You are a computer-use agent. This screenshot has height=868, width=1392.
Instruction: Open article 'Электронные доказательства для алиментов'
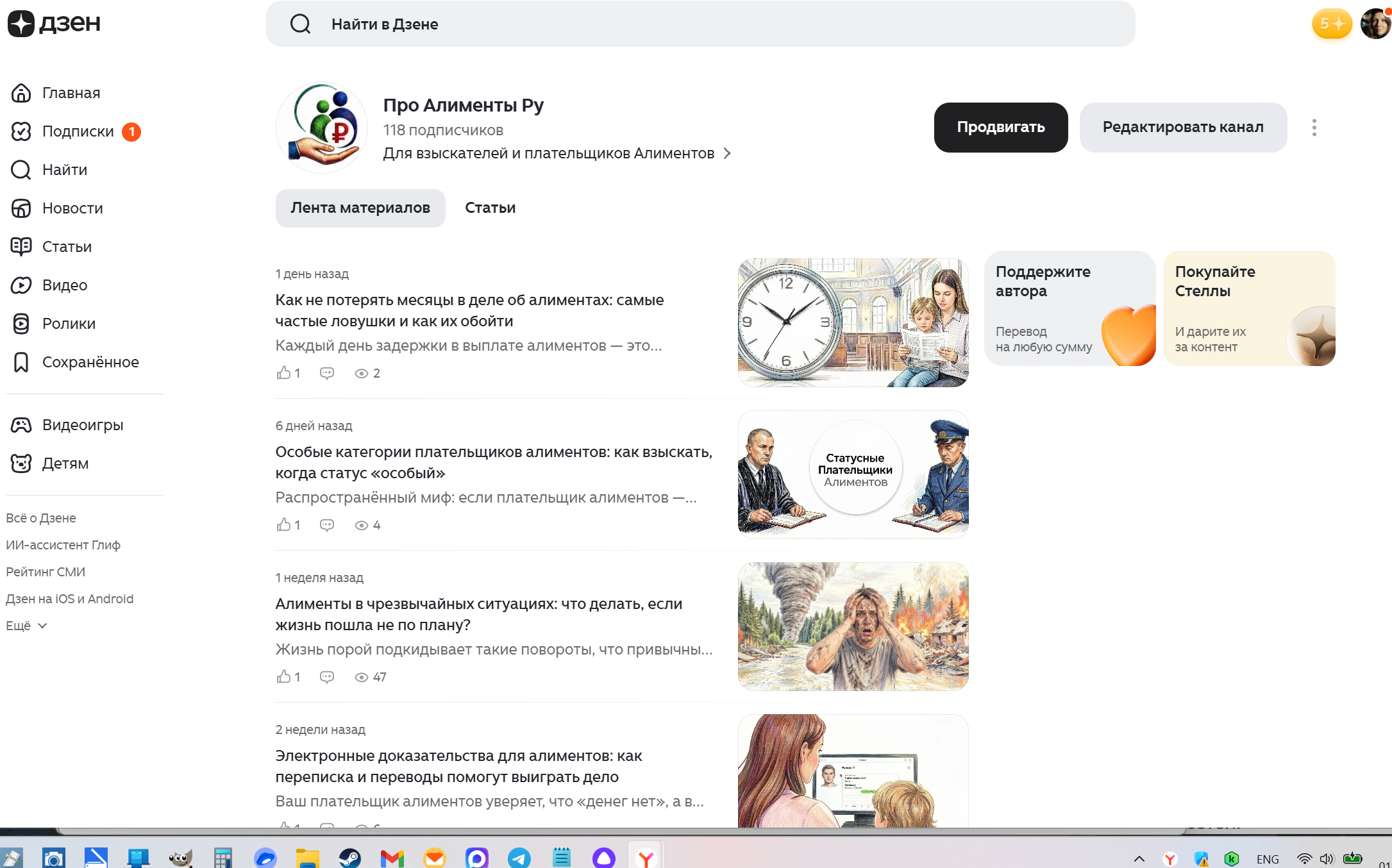click(x=459, y=766)
